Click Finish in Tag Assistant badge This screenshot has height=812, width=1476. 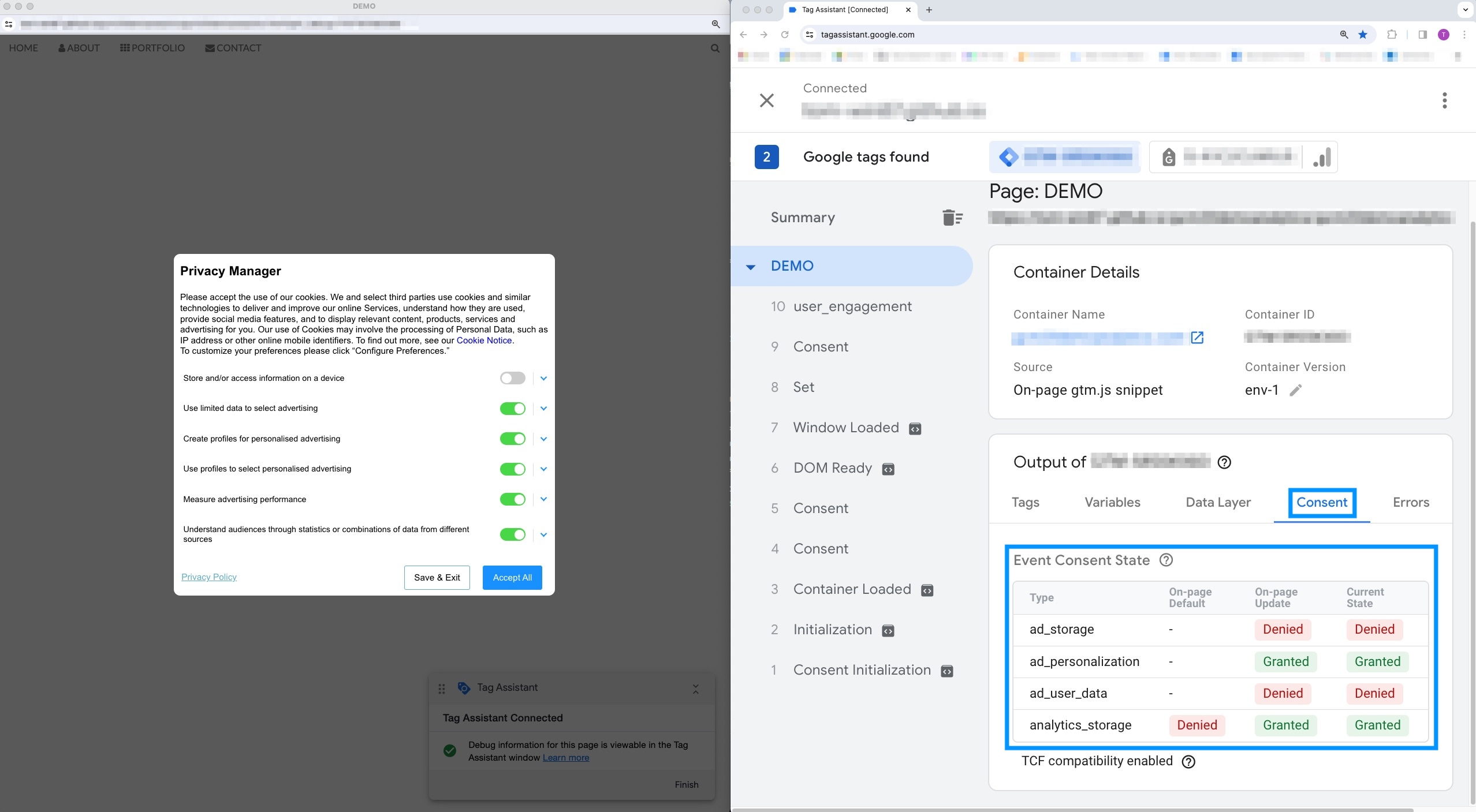687,785
